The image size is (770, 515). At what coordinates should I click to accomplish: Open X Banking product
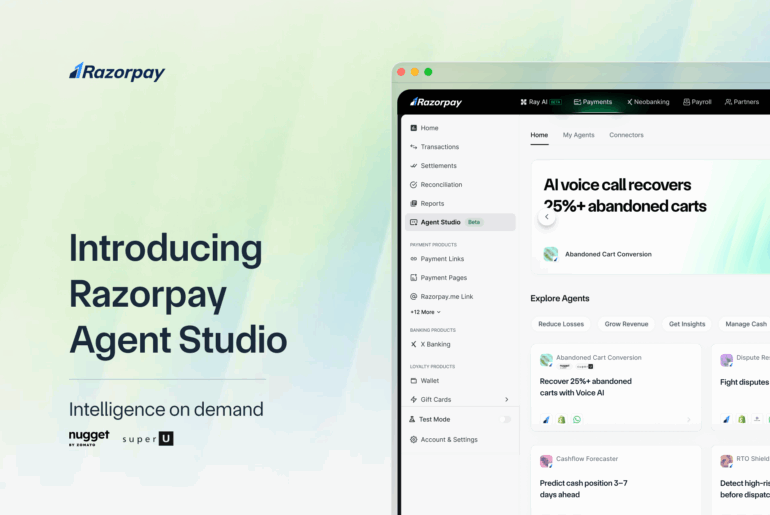coord(430,345)
